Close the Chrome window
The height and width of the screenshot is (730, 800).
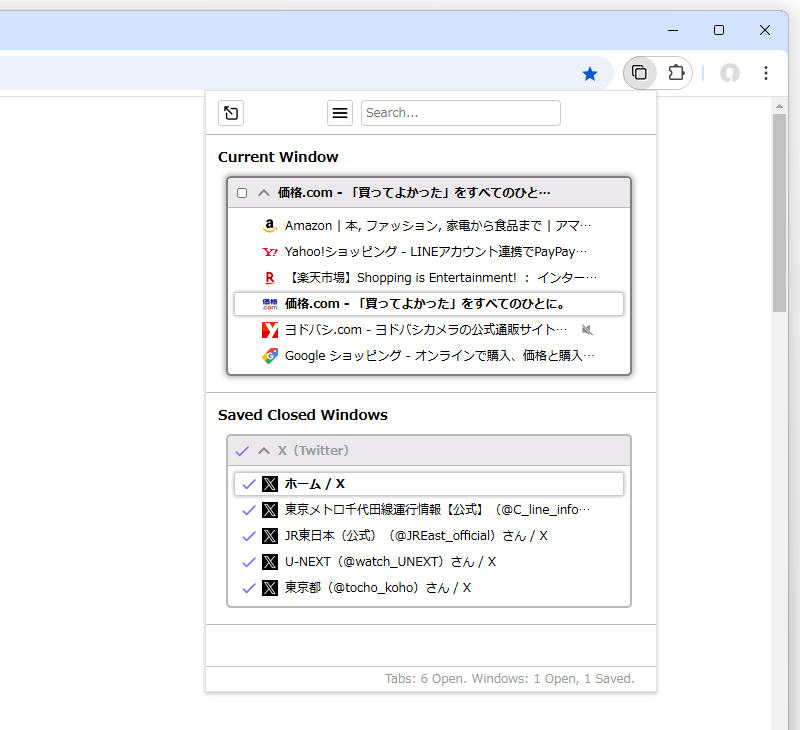pos(765,30)
